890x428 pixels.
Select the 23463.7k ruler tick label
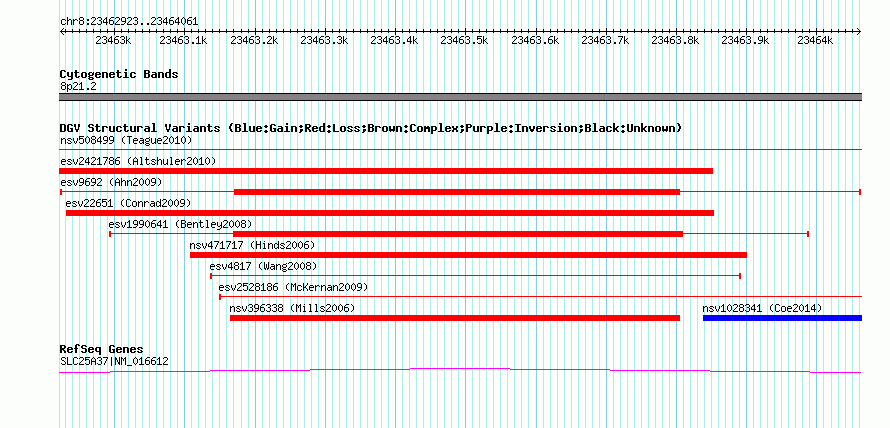[x=605, y=40]
